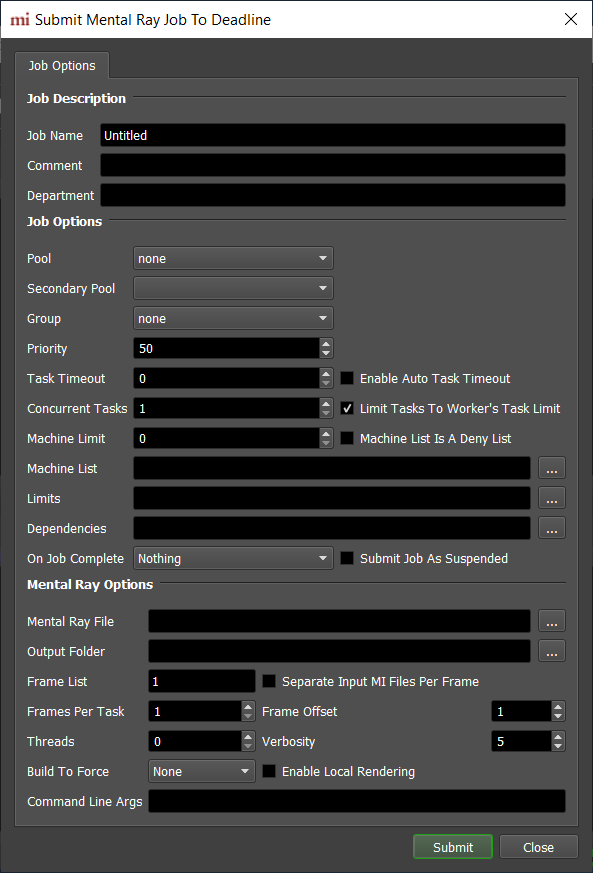This screenshot has height=873, width=593.
Task: Click the Frame Offset value field
Action: tap(522, 712)
